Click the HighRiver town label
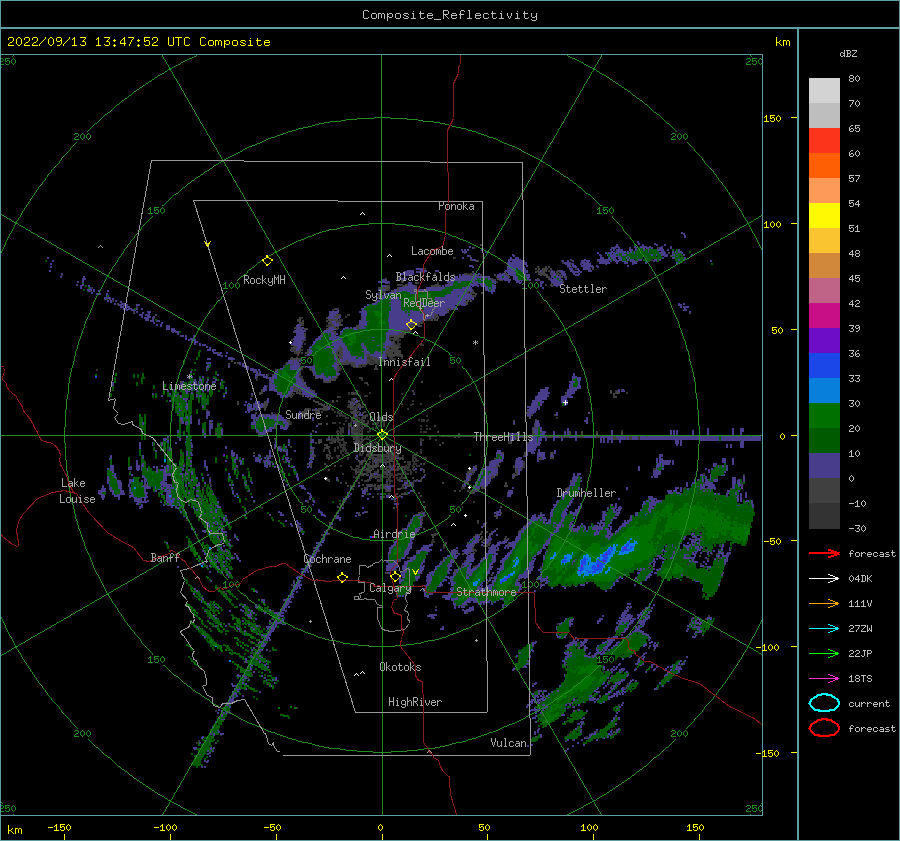This screenshot has width=900, height=841. click(x=415, y=702)
